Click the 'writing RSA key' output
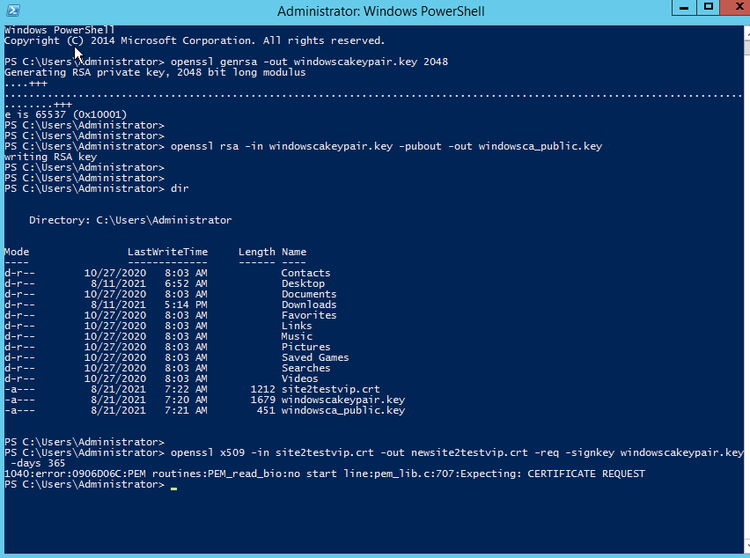Screen dimensions: 750x558 (x=51, y=157)
